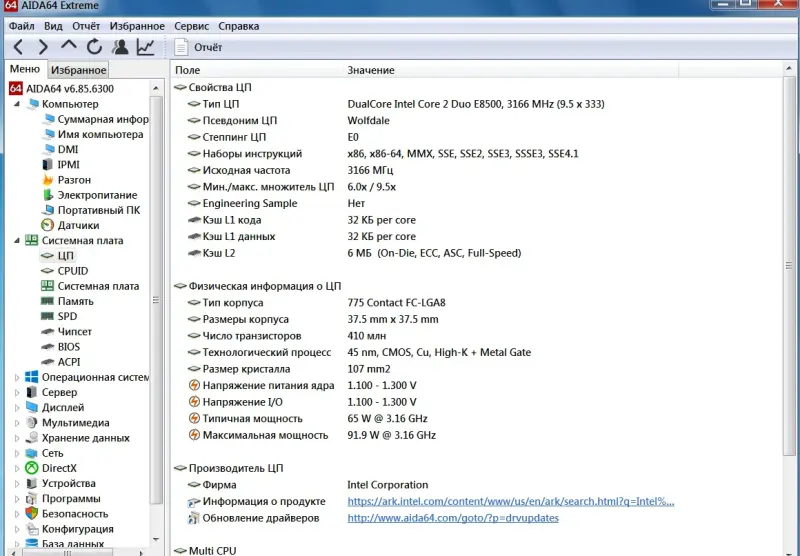Open the BIOS chip icon item

coord(47,347)
